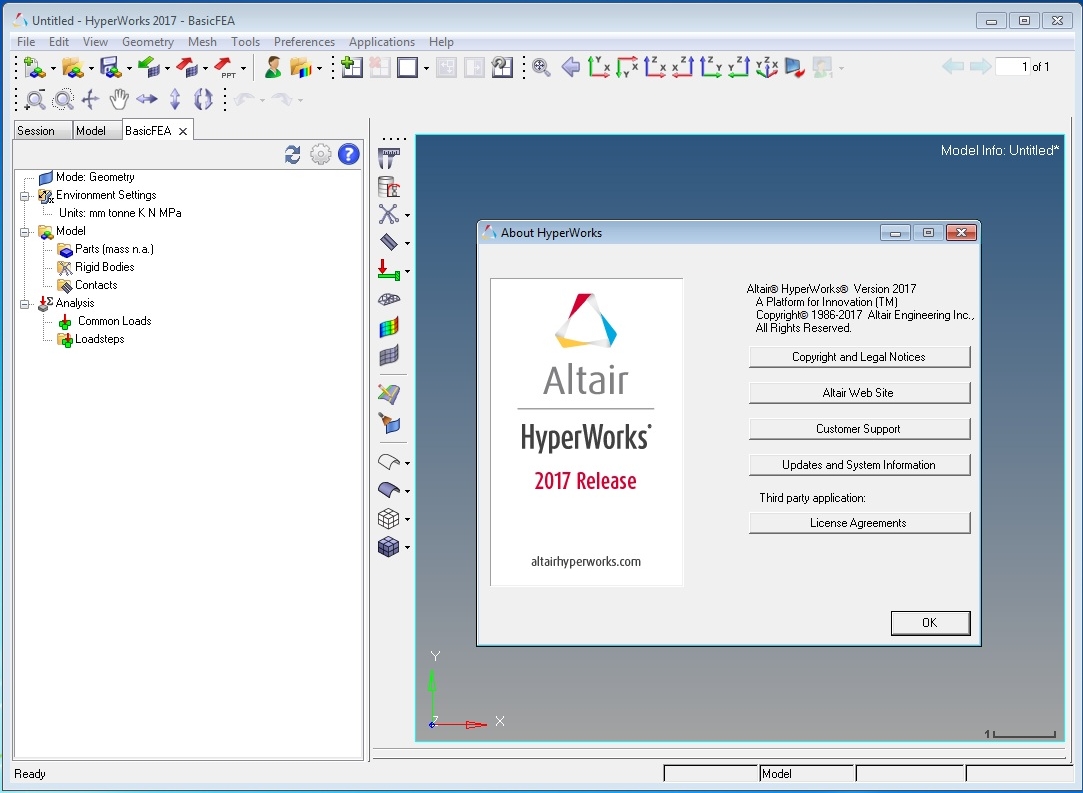Click the caliper measure tool icon
1083x793 pixels.
point(389,158)
